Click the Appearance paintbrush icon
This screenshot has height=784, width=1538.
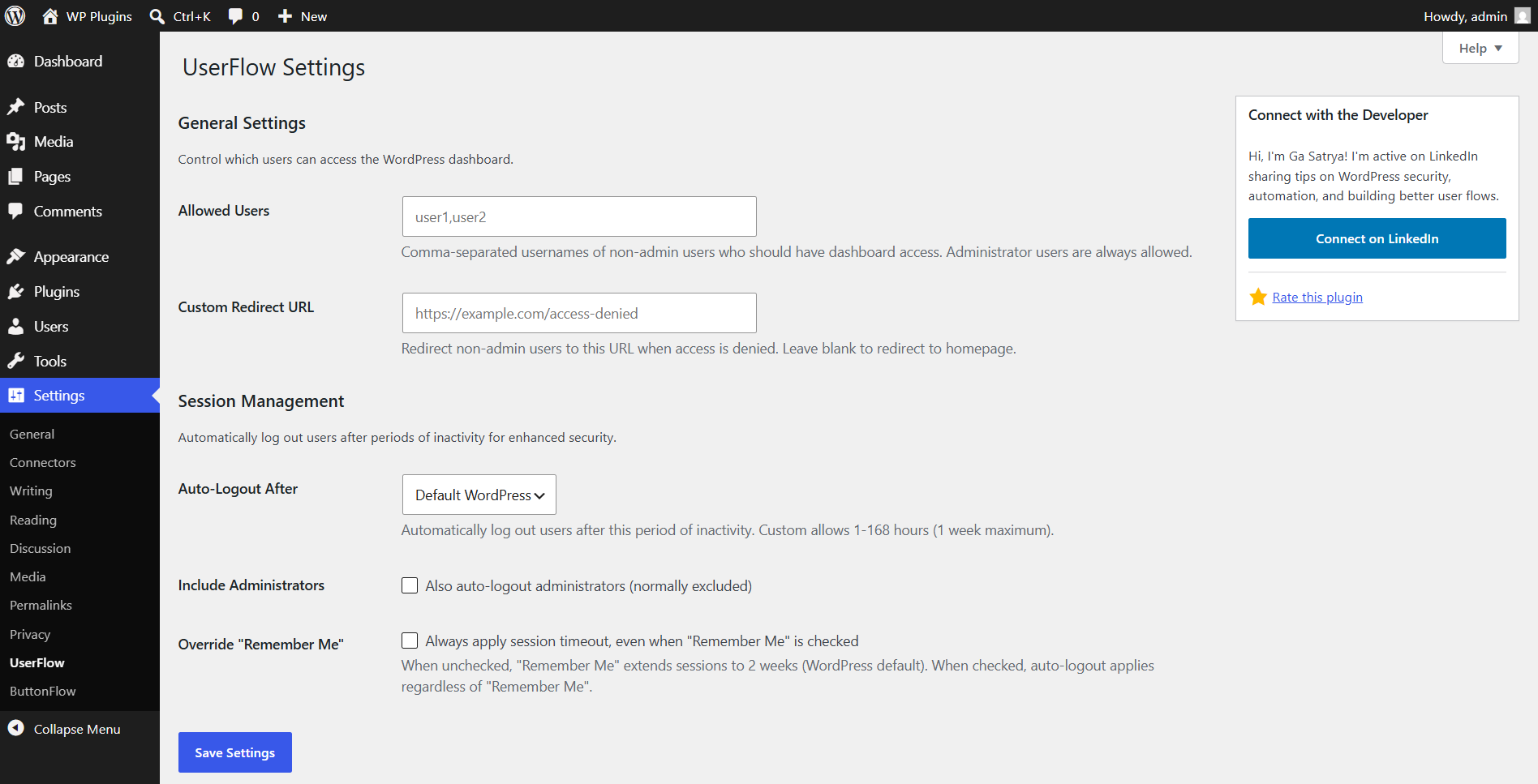(x=15, y=257)
